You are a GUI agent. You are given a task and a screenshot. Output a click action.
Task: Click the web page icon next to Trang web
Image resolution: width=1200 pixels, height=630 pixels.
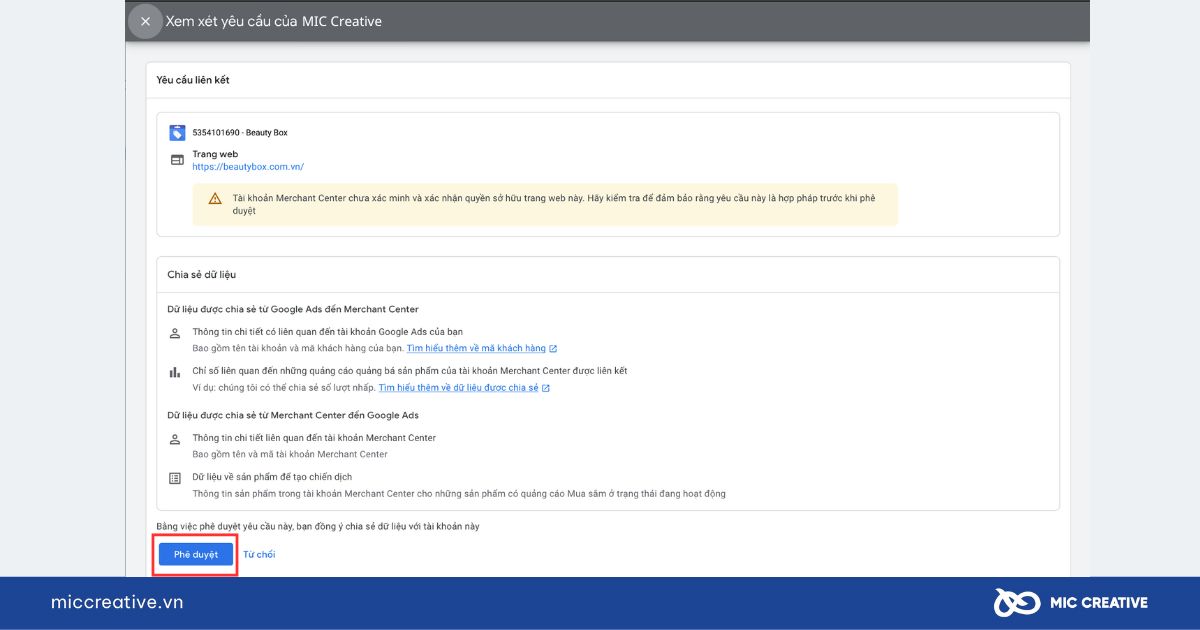(x=177, y=160)
